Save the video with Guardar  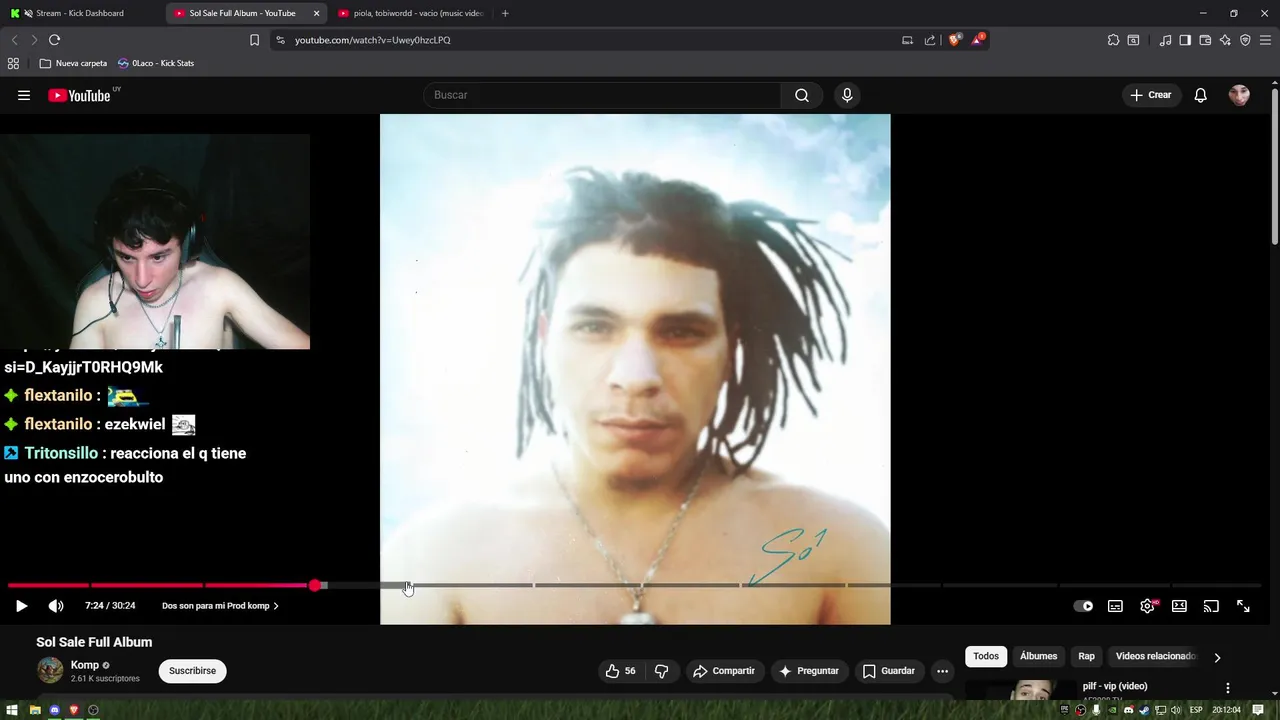888,671
